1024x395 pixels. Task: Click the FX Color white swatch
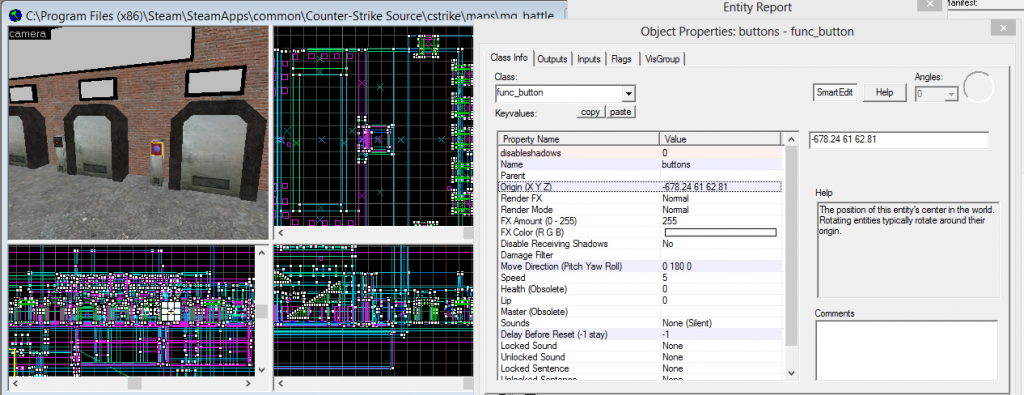point(720,232)
